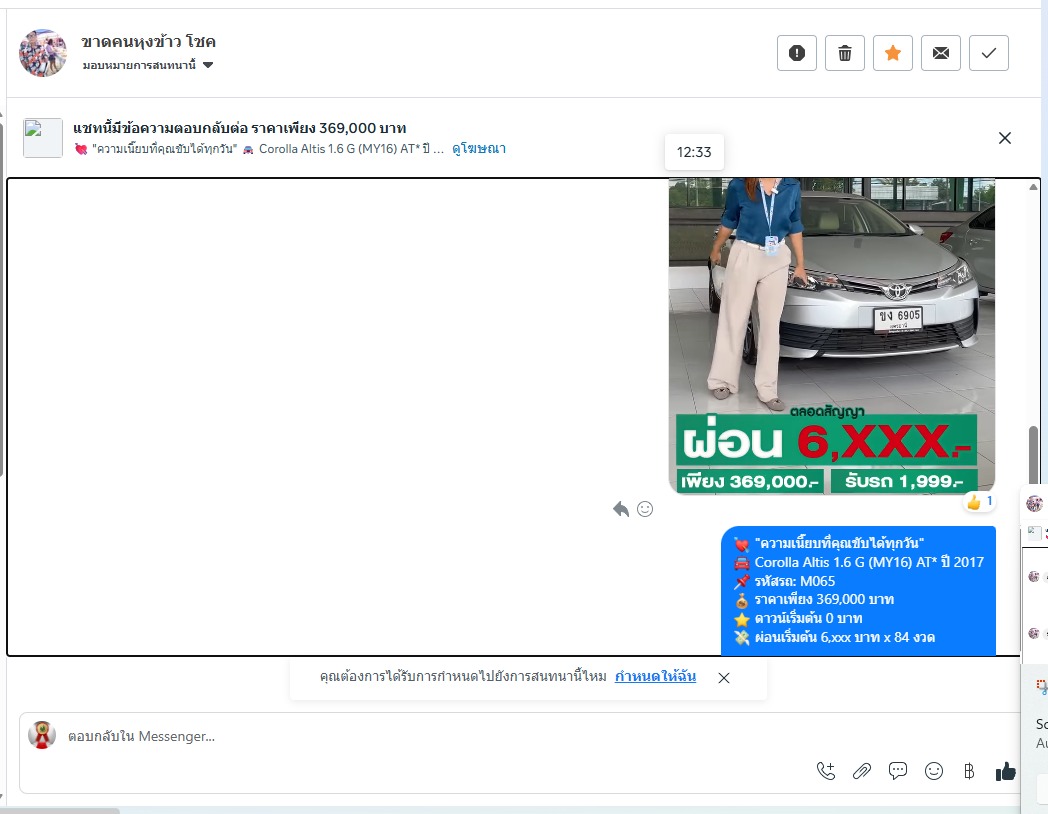Screen dimensions: 1048x814
Task: Click customer name ขาดคนหุงข้าว โชค
Action: pos(148,41)
